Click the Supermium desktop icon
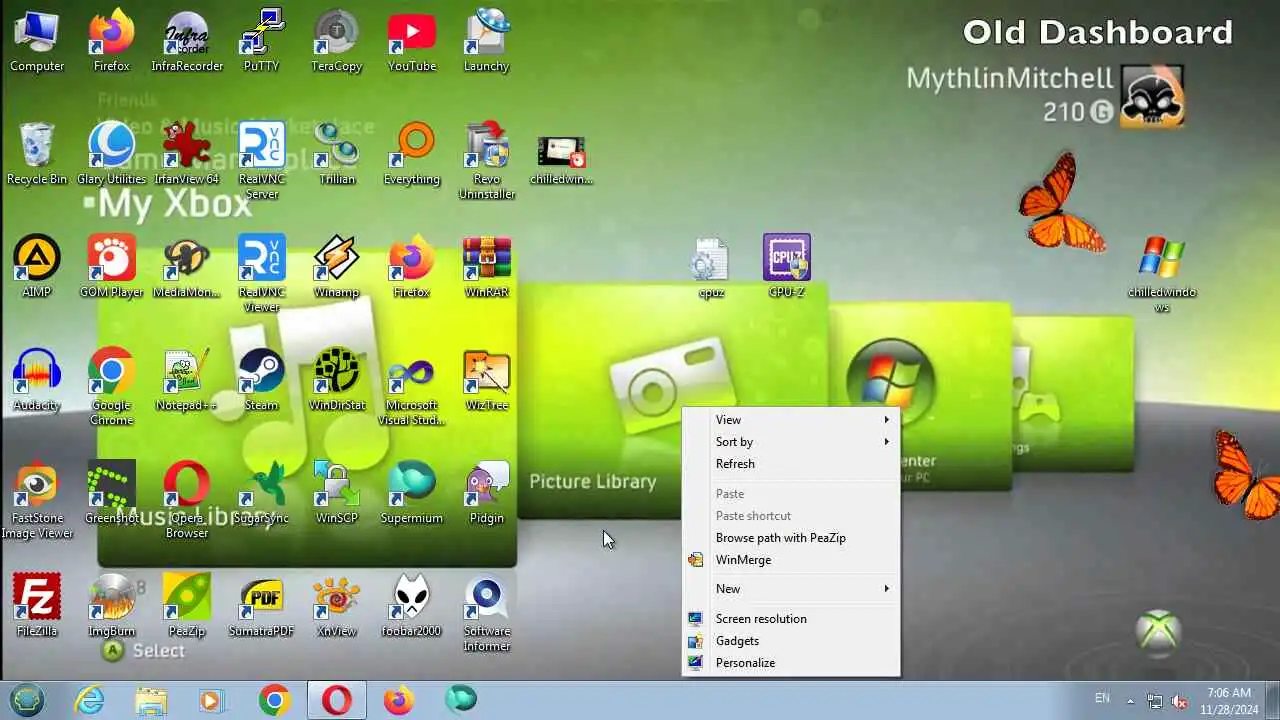The height and width of the screenshot is (720, 1280). [412, 493]
